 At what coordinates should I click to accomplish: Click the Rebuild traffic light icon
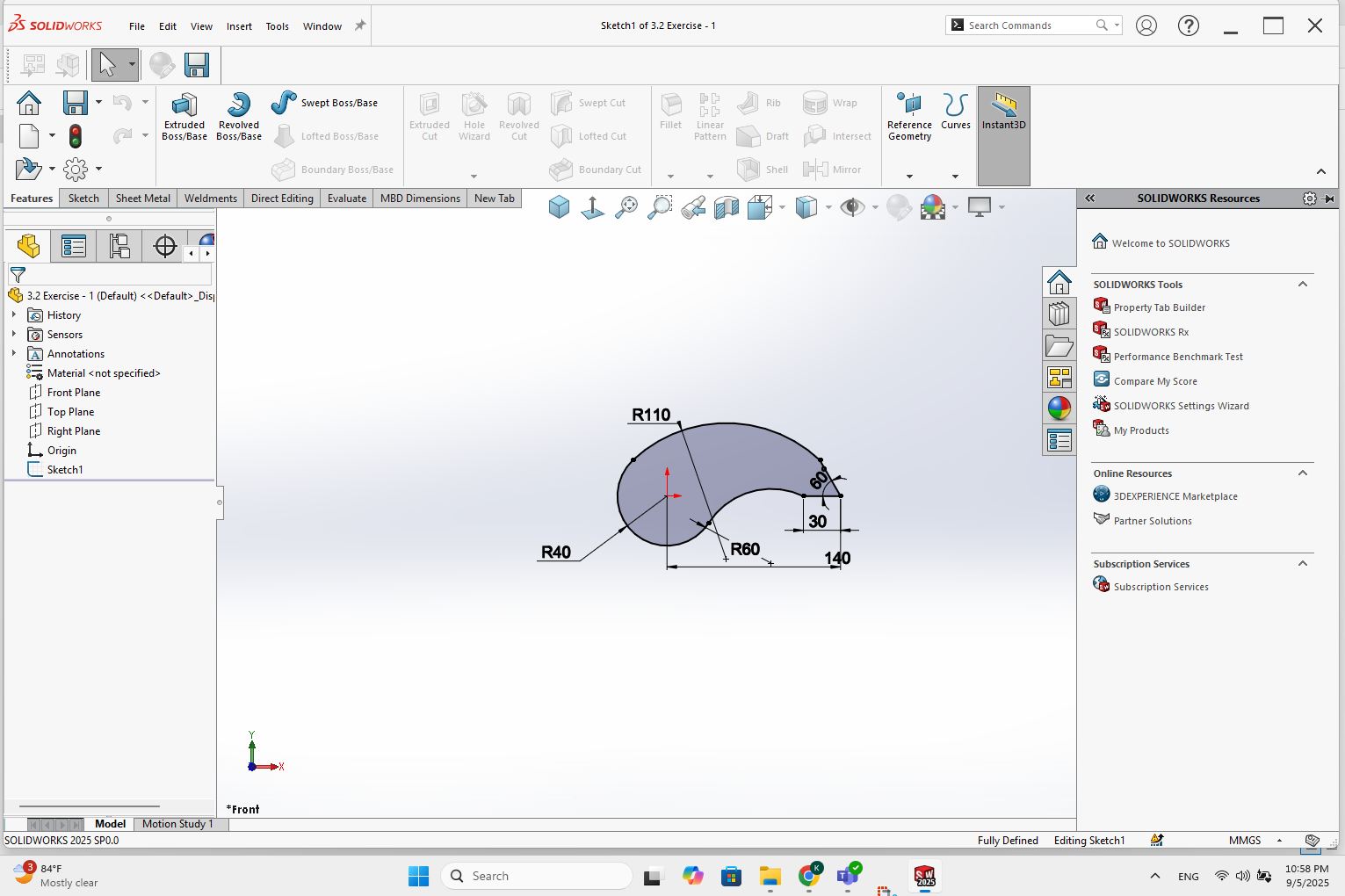tap(76, 136)
